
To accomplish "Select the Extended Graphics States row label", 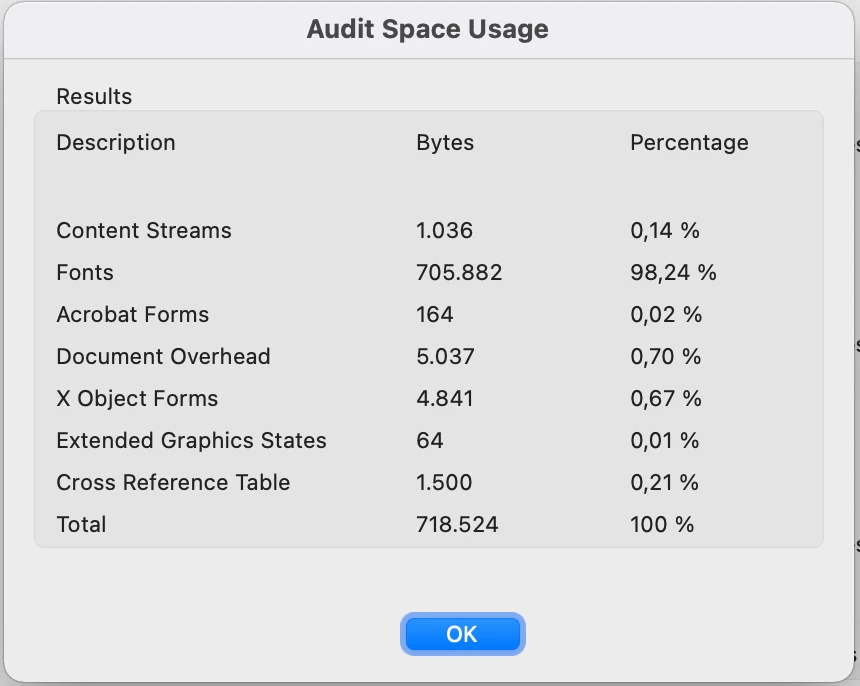I will pyautogui.click(x=191, y=441).
